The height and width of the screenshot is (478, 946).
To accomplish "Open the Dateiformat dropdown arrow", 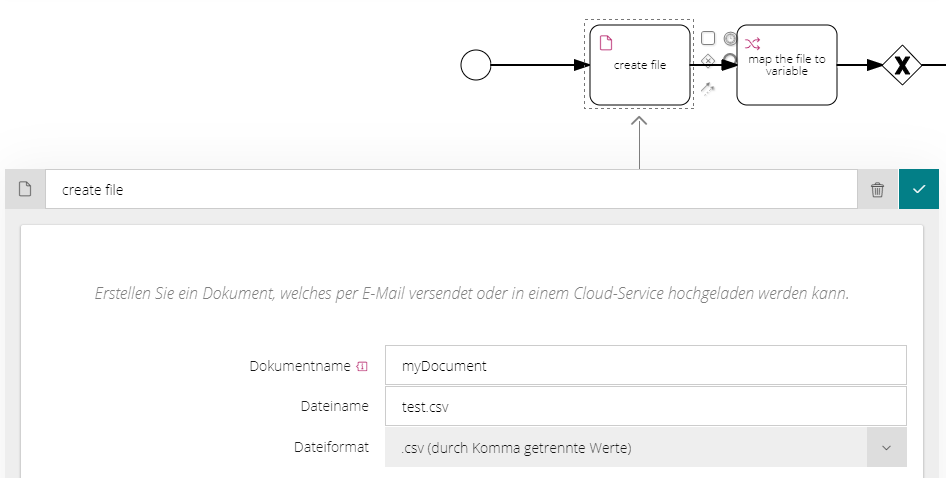I will [886, 448].
